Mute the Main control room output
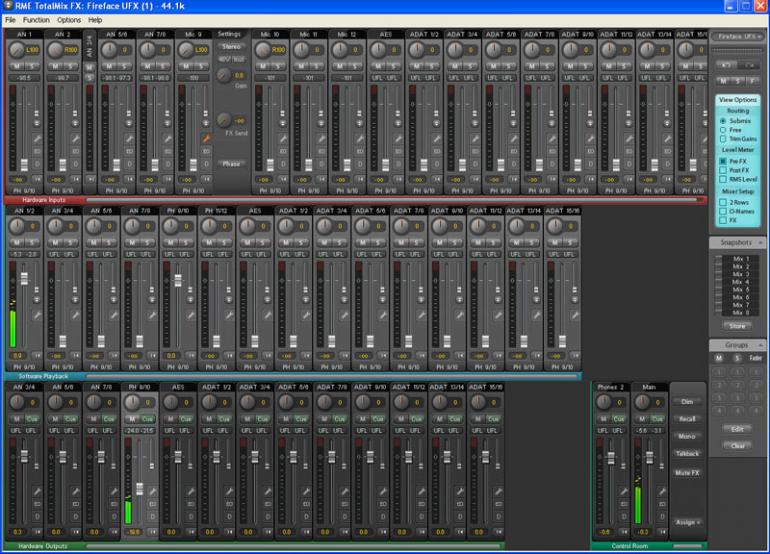Screen dimensions: 770x554 (x=642, y=419)
